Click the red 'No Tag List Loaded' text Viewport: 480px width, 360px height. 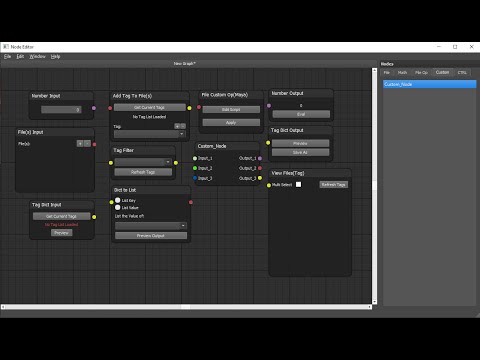click(x=61, y=225)
